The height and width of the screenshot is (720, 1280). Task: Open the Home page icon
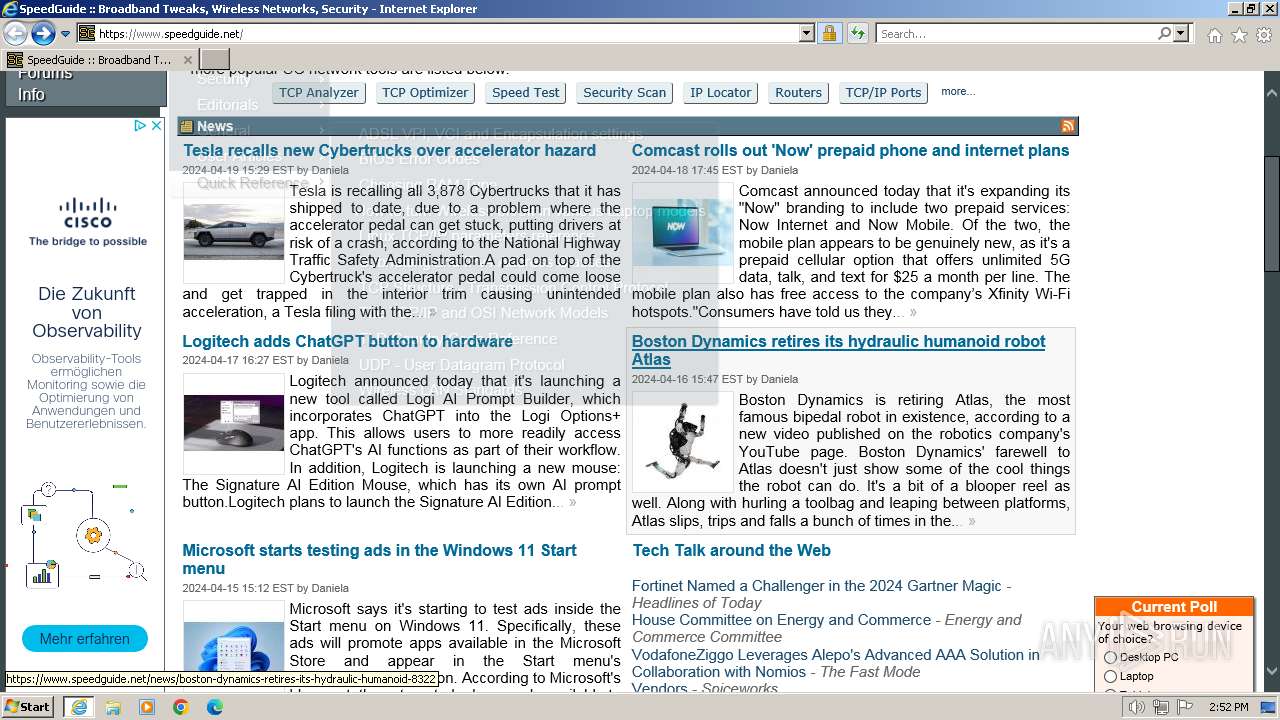[x=1214, y=35]
